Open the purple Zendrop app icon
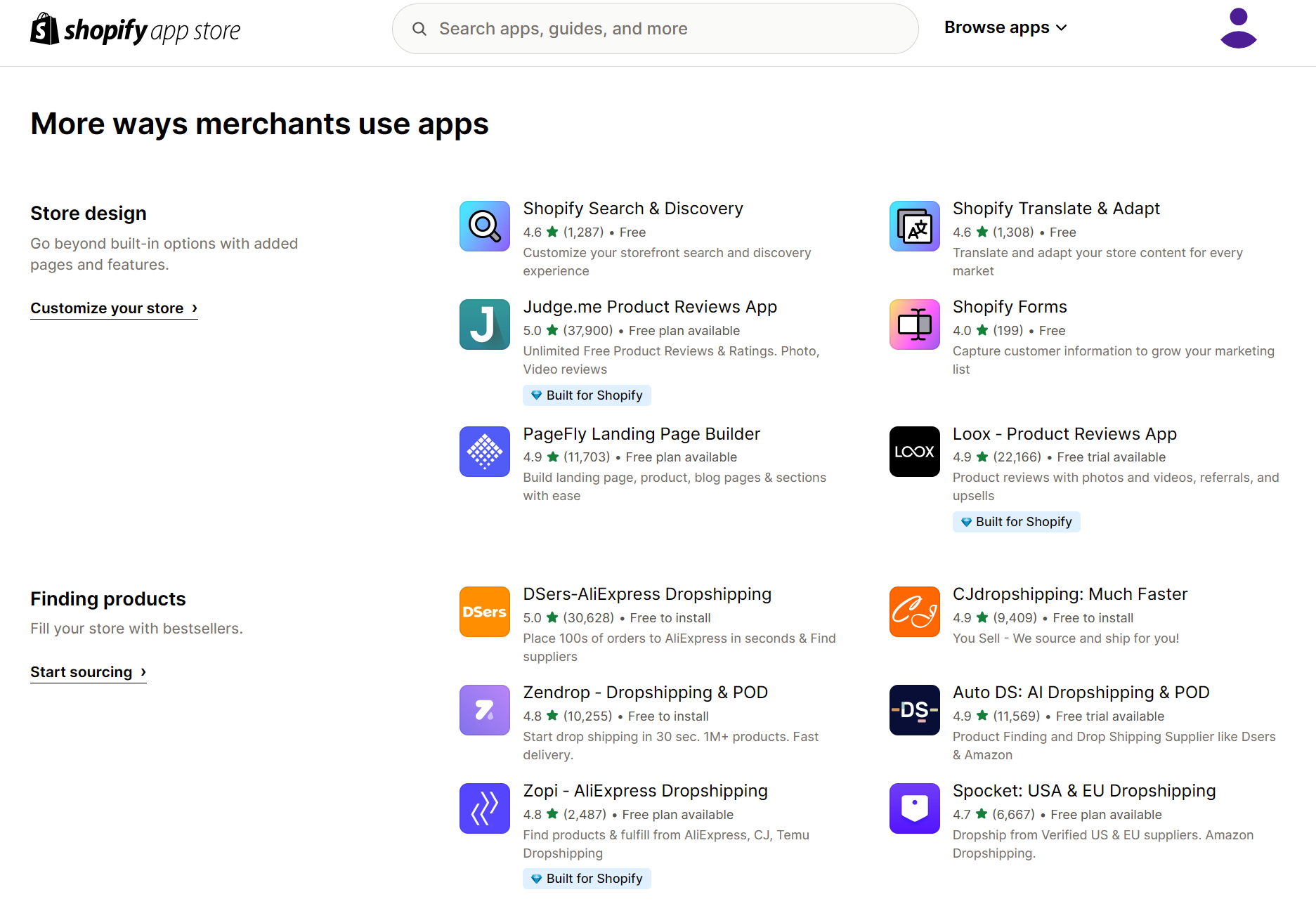Image resolution: width=1316 pixels, height=911 pixels. click(x=485, y=710)
